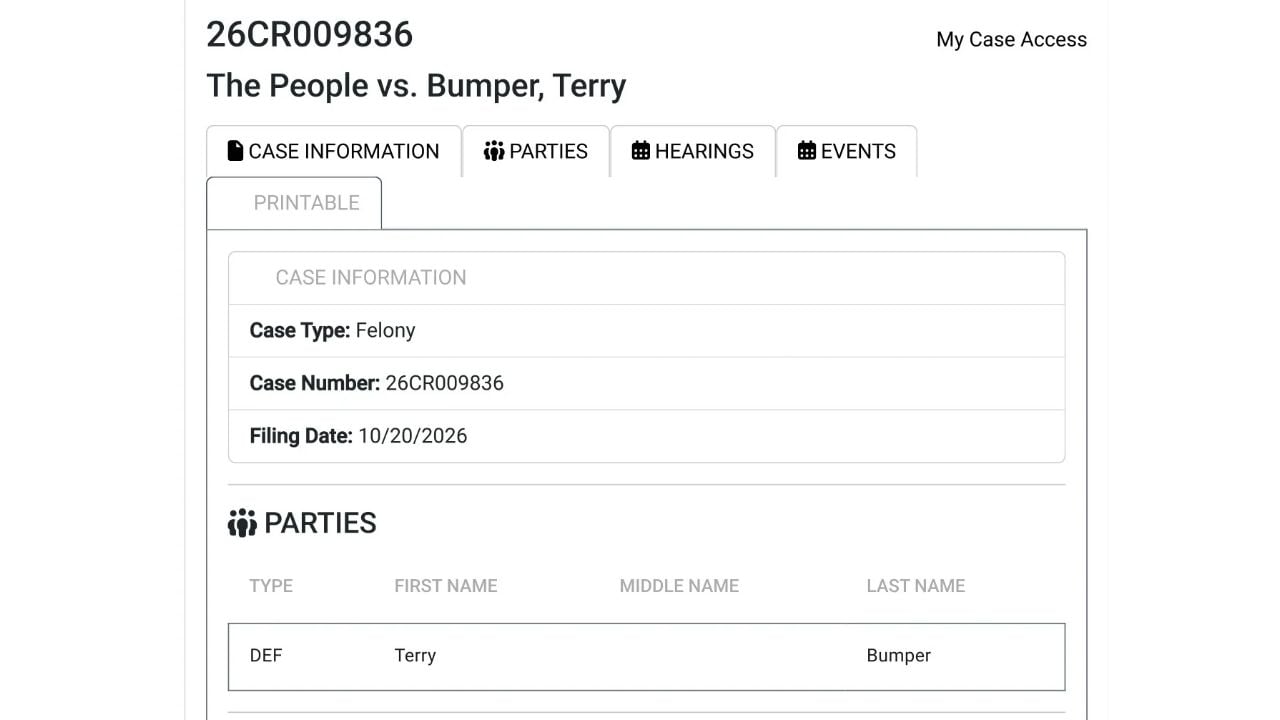Switch to the Parties tab
The height and width of the screenshot is (720, 1280).
pyautogui.click(x=536, y=151)
